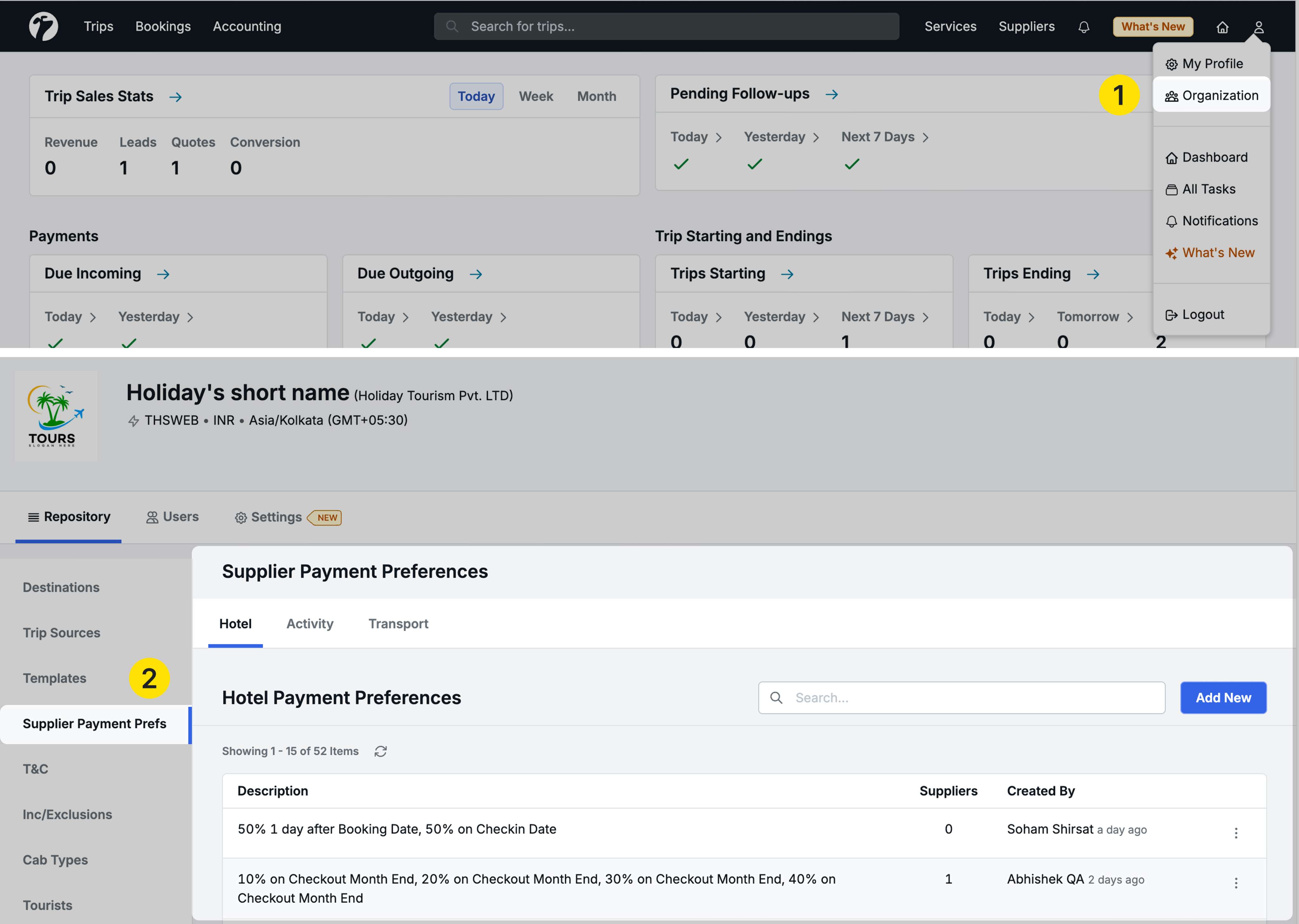Click the home icon in top bar
1299x924 pixels.
(x=1222, y=27)
